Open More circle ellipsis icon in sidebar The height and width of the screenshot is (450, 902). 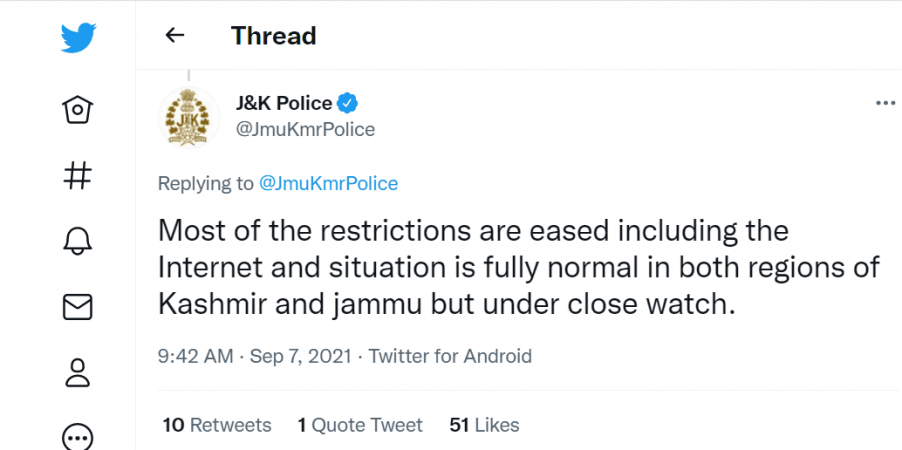point(77,438)
